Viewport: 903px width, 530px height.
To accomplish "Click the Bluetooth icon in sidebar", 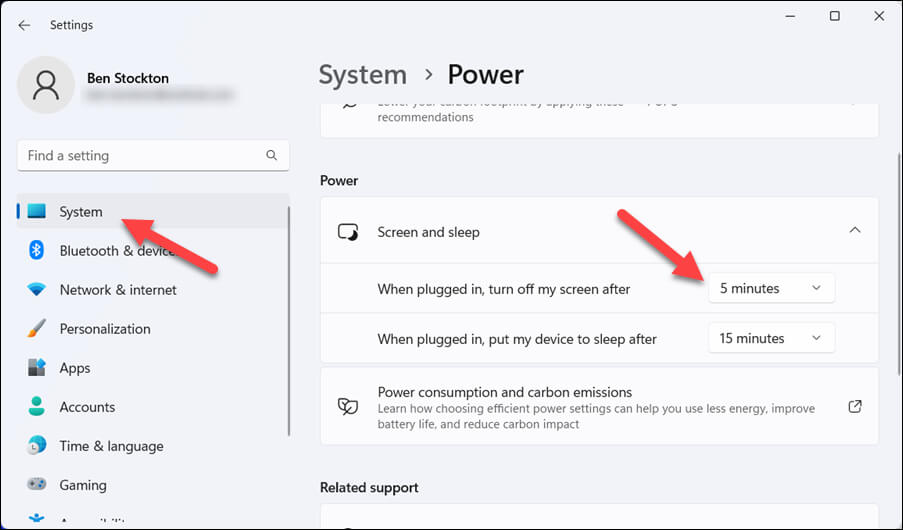I will click(37, 251).
